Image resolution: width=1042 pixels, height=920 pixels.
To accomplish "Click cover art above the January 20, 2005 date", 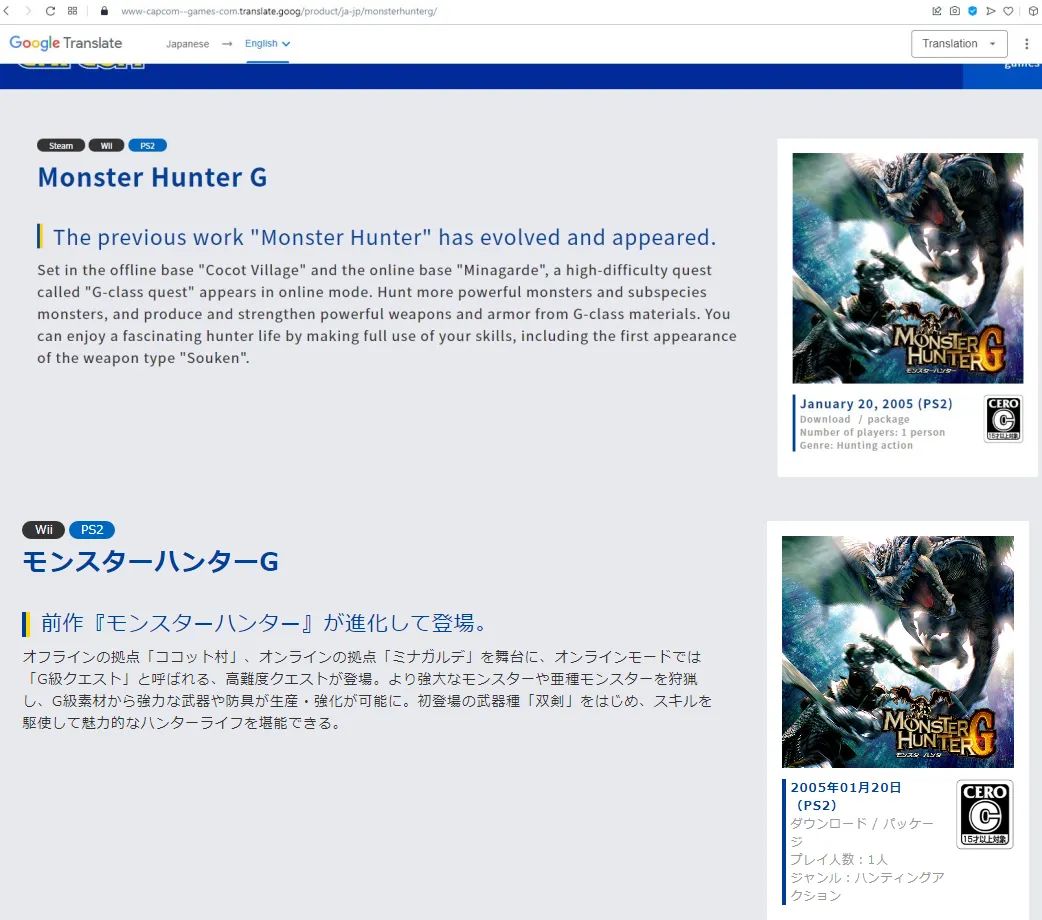I will [907, 268].
